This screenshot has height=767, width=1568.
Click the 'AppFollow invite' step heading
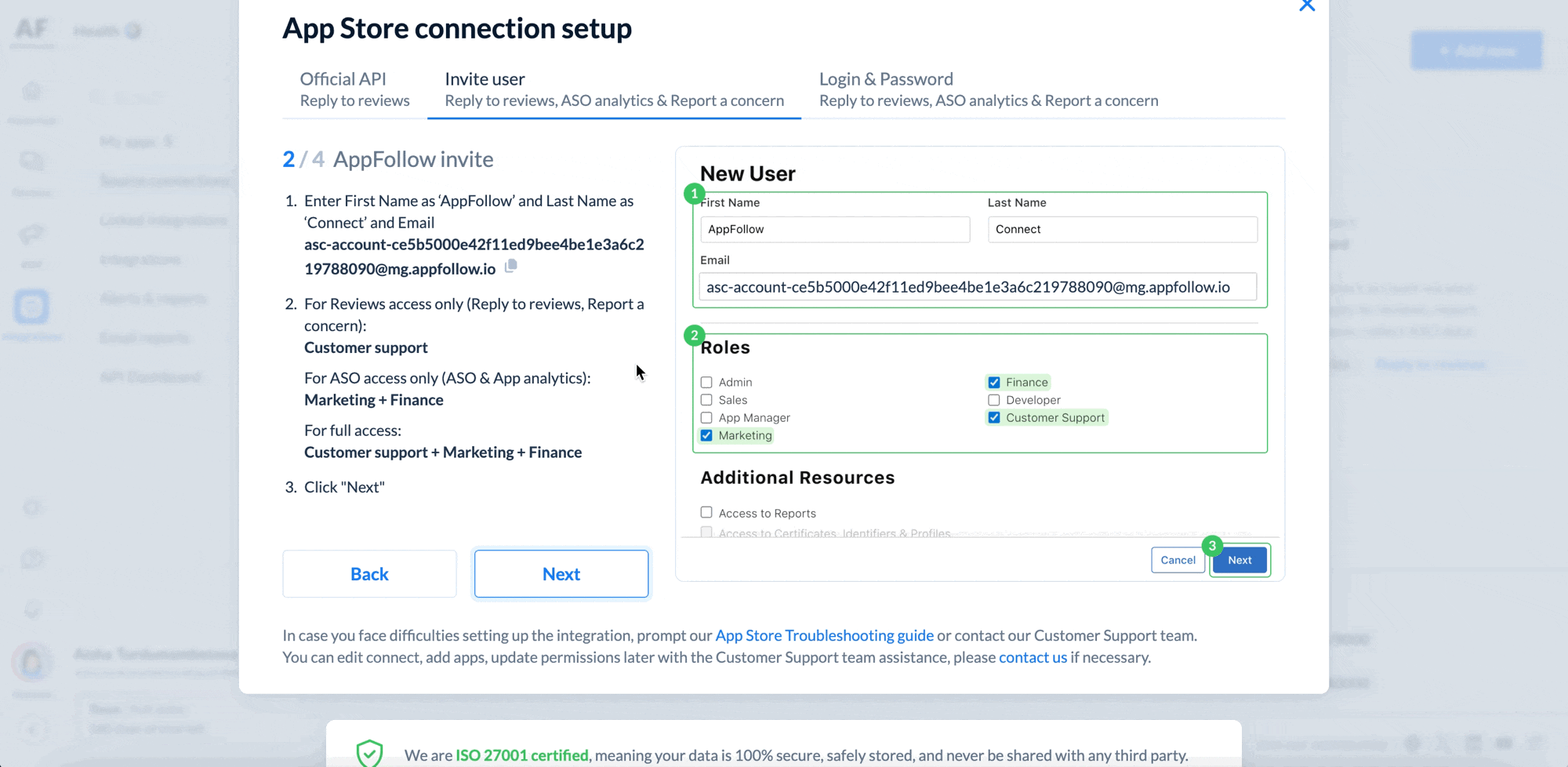coord(413,159)
